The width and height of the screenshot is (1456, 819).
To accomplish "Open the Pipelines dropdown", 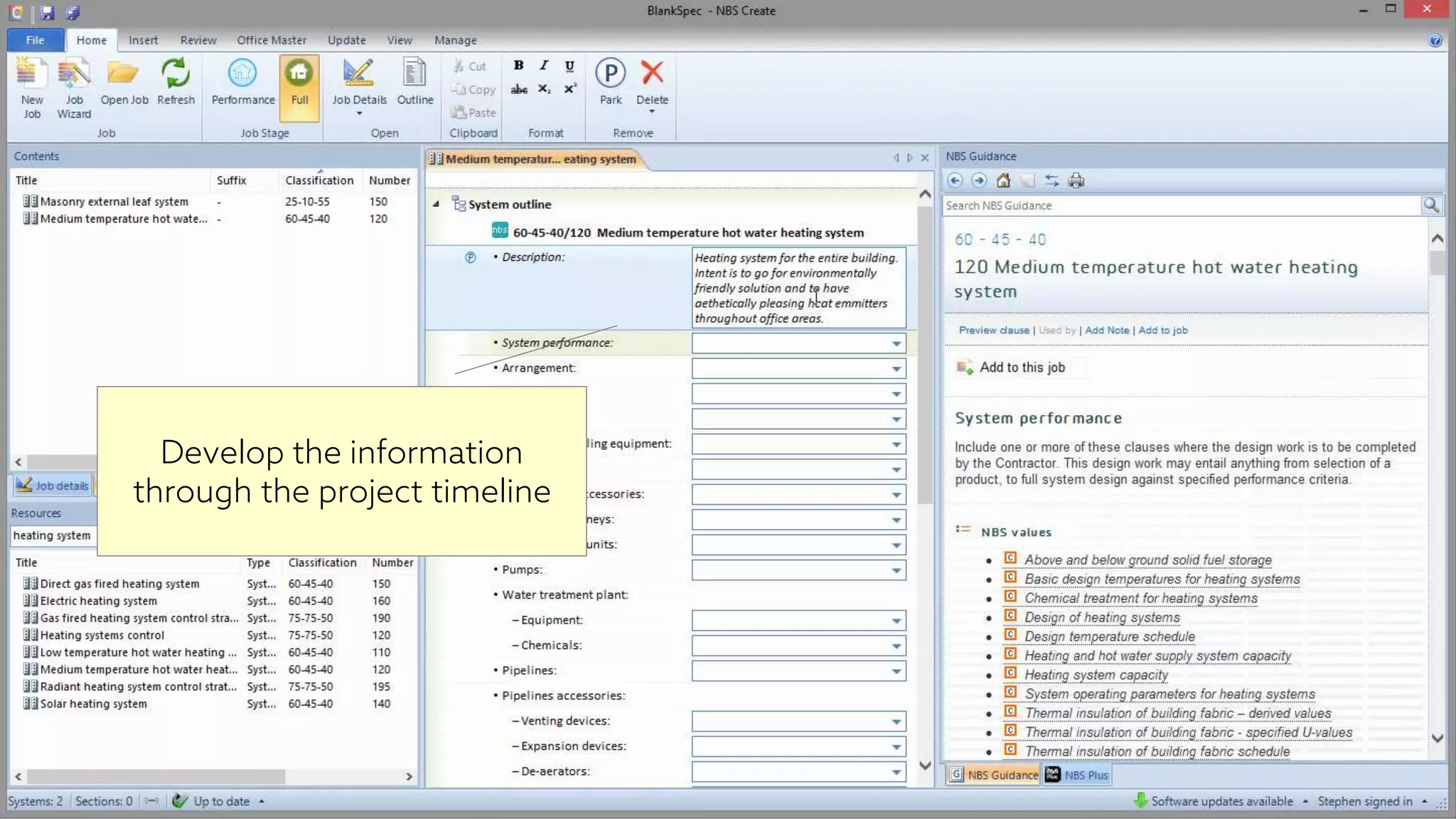I will (x=896, y=671).
